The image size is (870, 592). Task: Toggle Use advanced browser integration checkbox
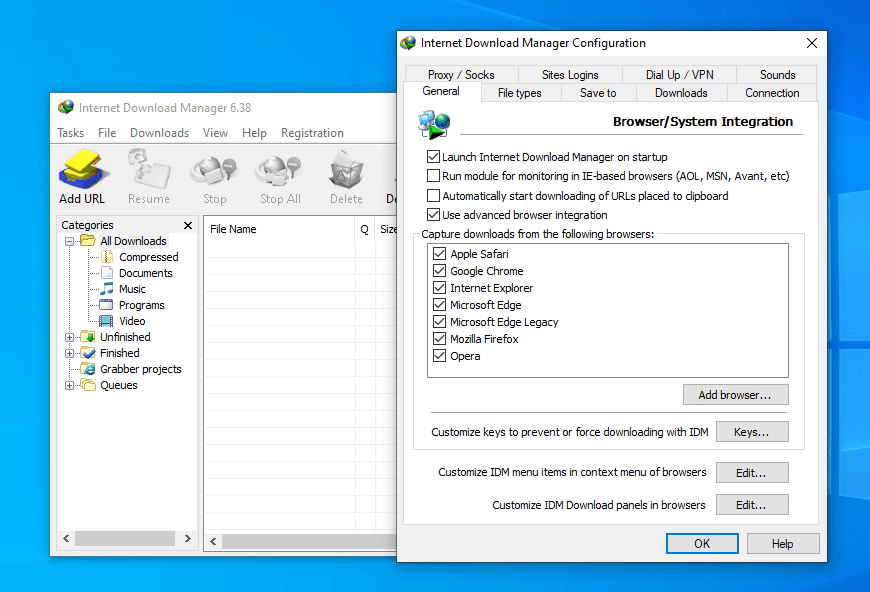point(433,215)
